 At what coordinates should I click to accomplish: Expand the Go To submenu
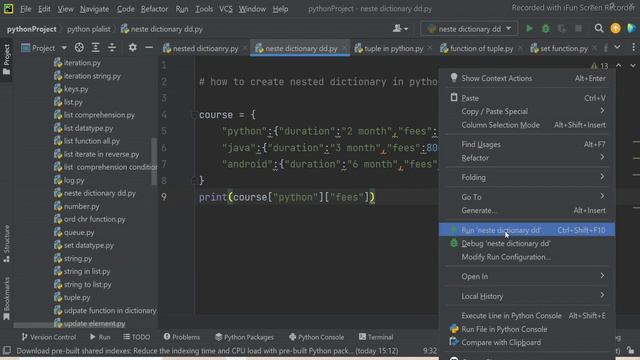click(527, 197)
